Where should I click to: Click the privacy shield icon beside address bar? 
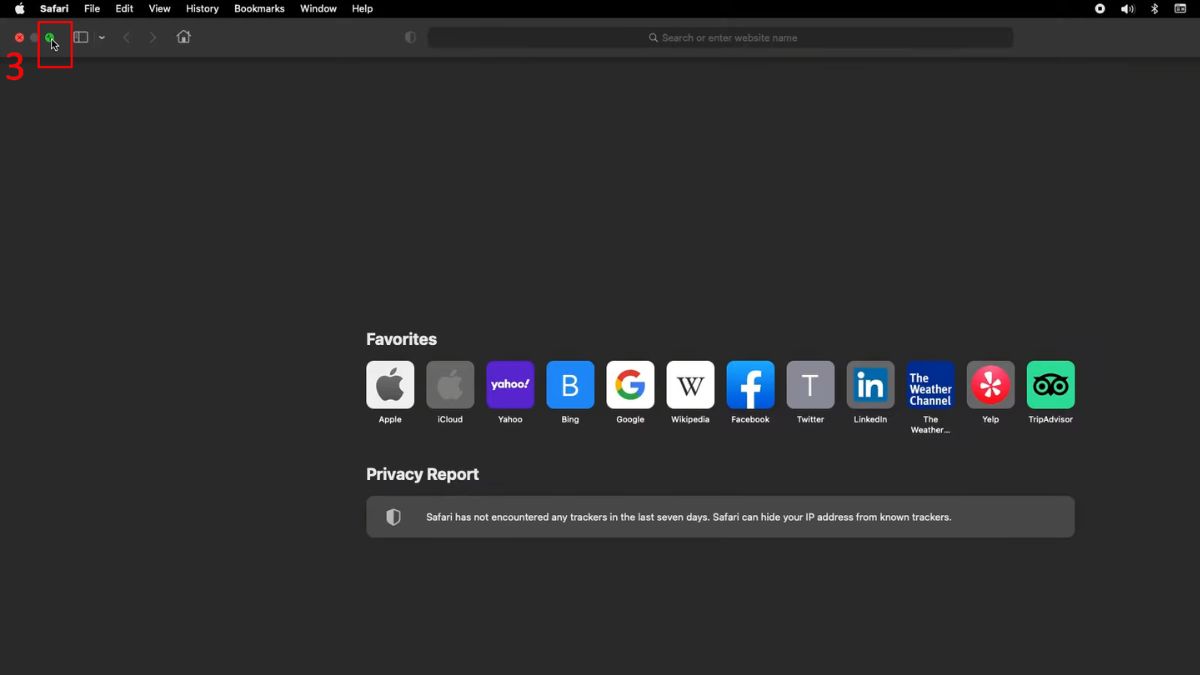click(x=410, y=37)
